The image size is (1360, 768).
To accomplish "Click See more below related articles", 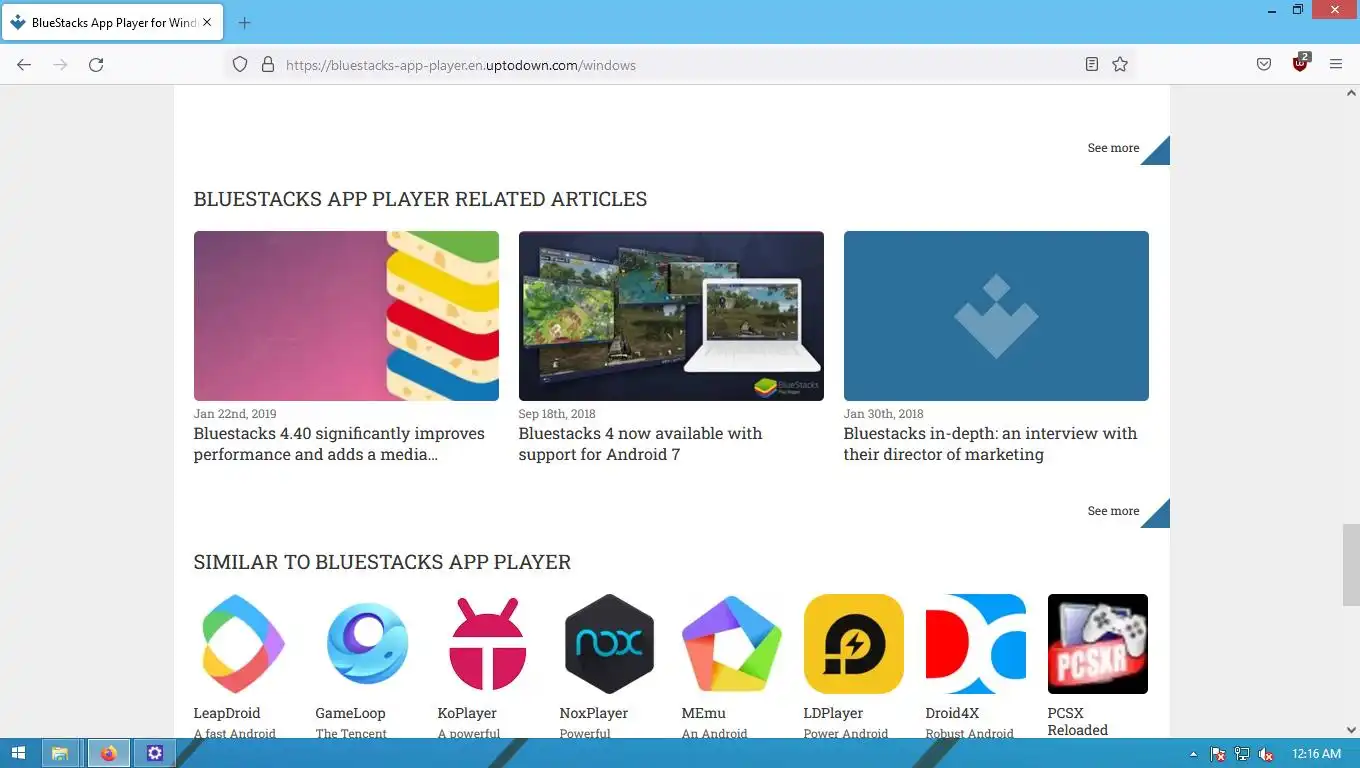I will tap(1113, 511).
